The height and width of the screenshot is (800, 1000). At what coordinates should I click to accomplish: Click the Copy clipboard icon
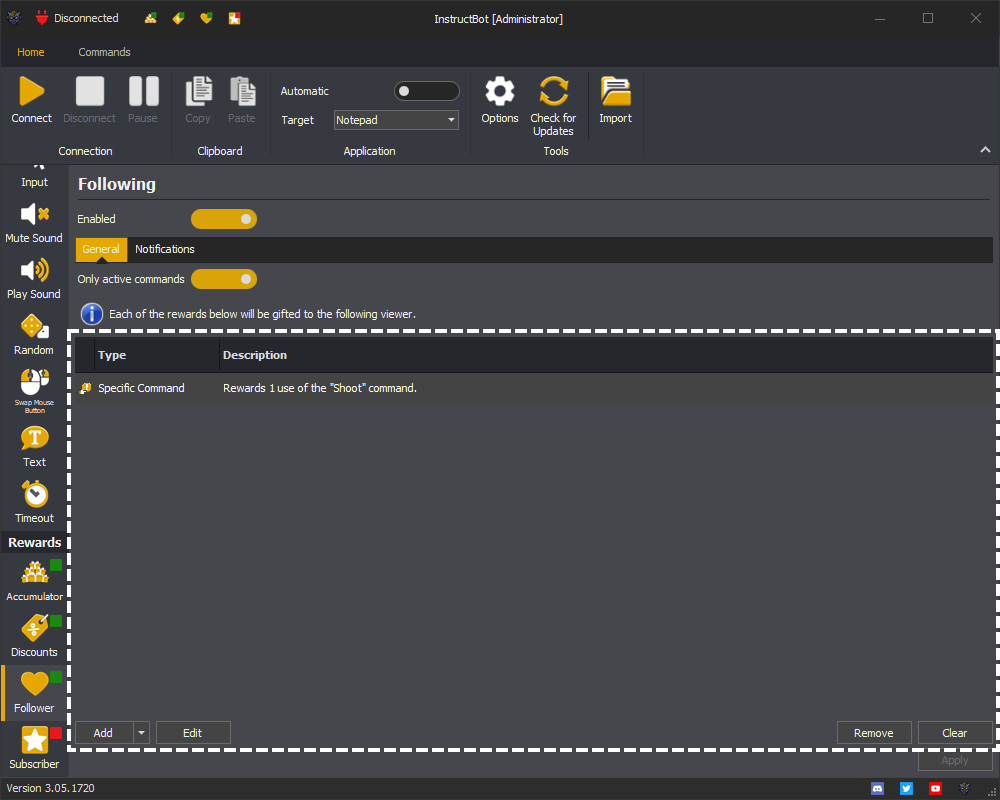[x=198, y=91]
